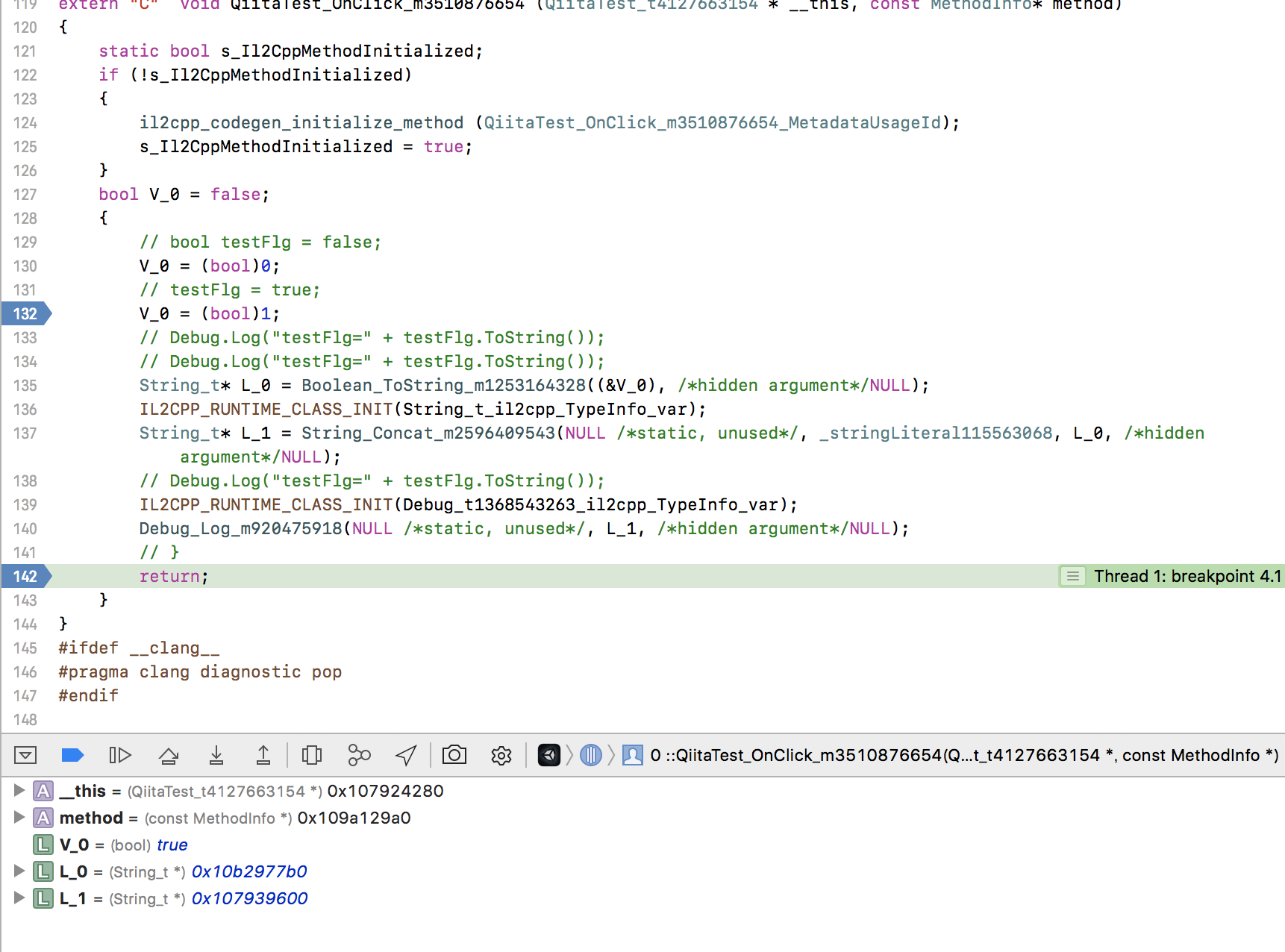Open the stack frame person icon
The height and width of the screenshot is (952, 1285).
tap(633, 755)
